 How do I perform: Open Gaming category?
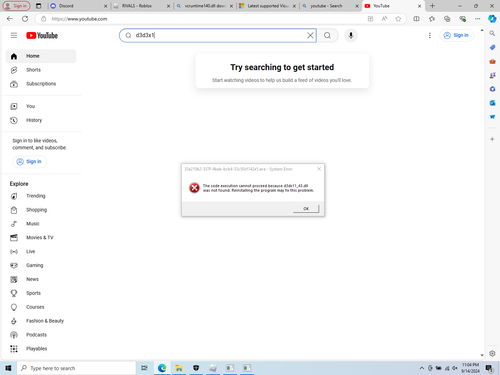[41, 265]
